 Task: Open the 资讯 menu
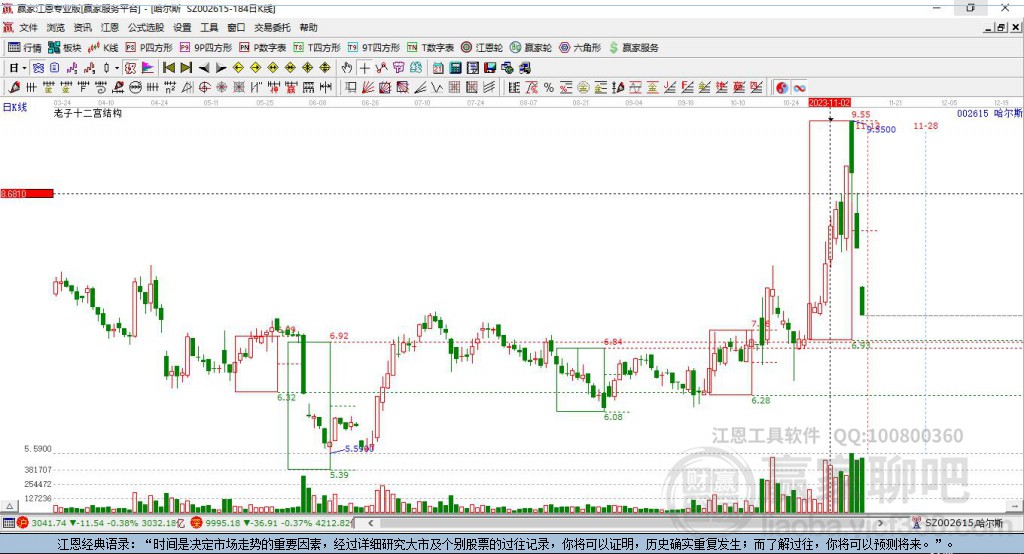pyautogui.click(x=82, y=27)
